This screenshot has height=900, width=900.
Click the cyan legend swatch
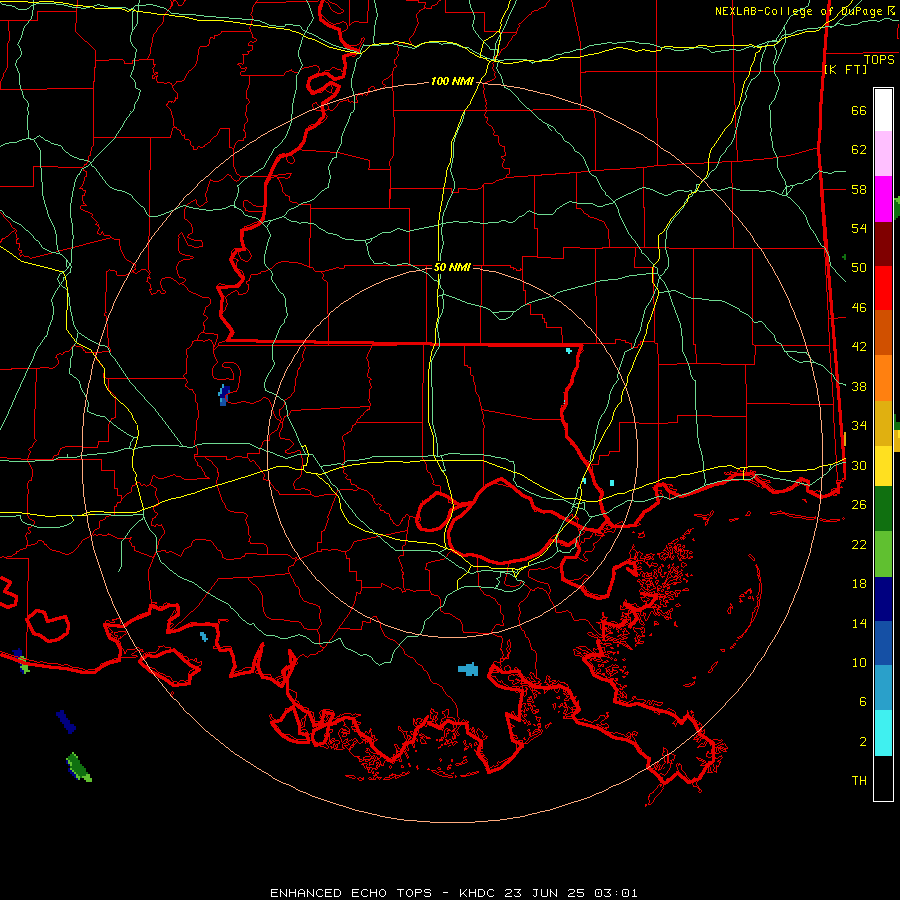883,733
